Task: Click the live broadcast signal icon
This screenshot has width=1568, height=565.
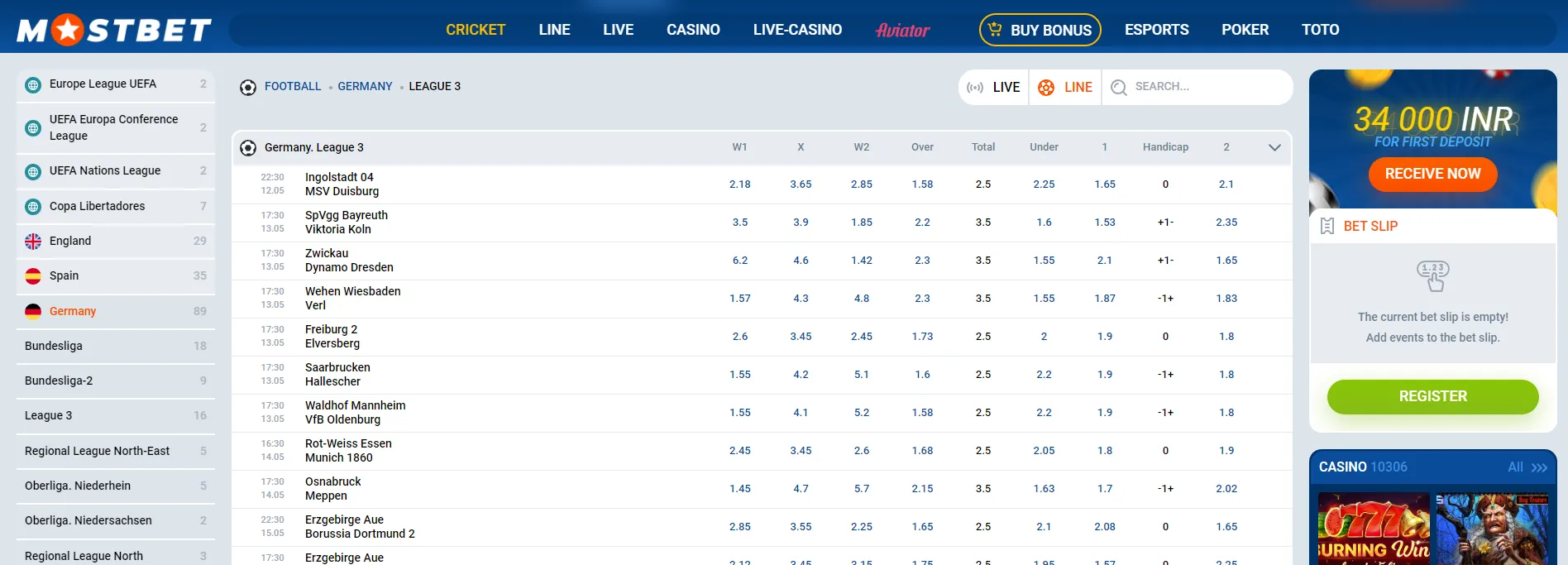Action: (975, 88)
